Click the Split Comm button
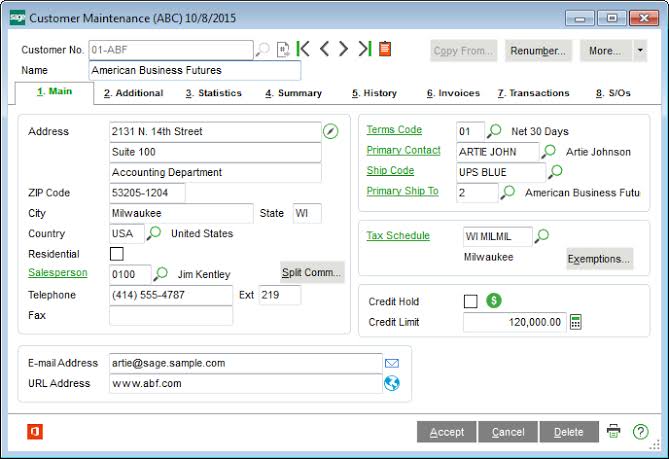Image resolution: width=669 pixels, height=459 pixels. pos(312,272)
